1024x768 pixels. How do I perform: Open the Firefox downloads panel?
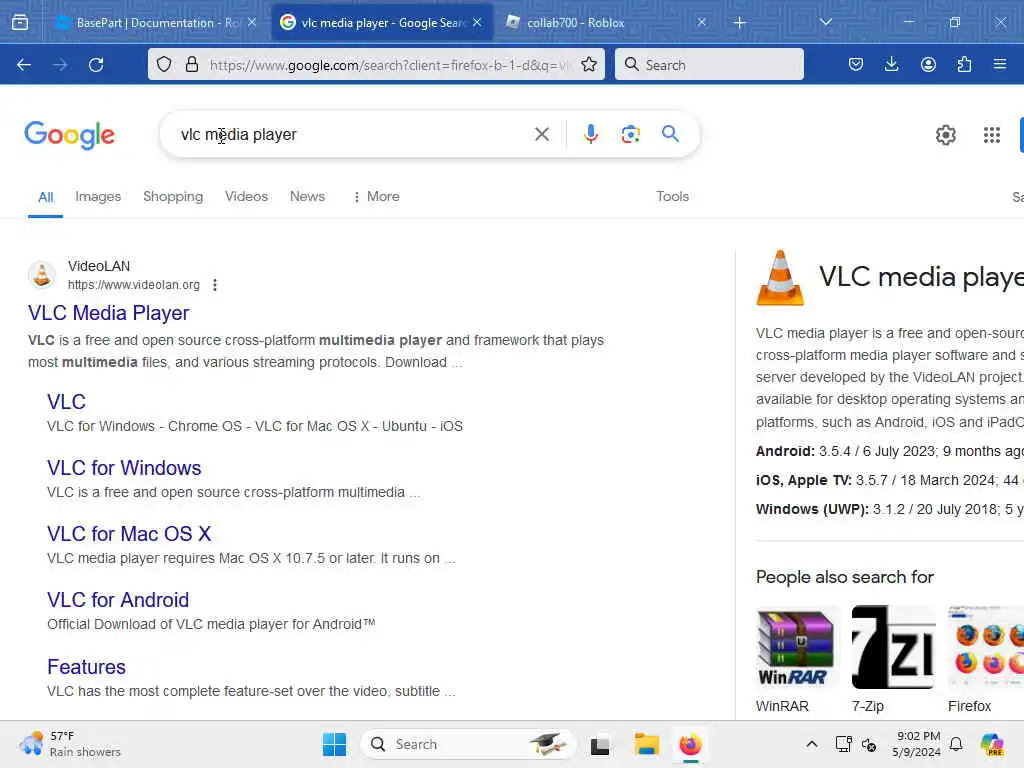(x=891, y=64)
